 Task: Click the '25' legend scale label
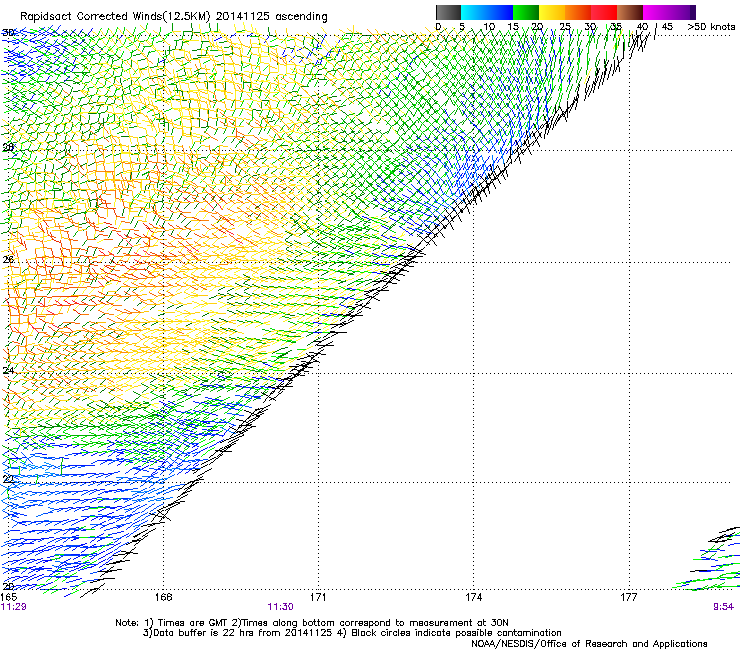[x=565, y=27]
